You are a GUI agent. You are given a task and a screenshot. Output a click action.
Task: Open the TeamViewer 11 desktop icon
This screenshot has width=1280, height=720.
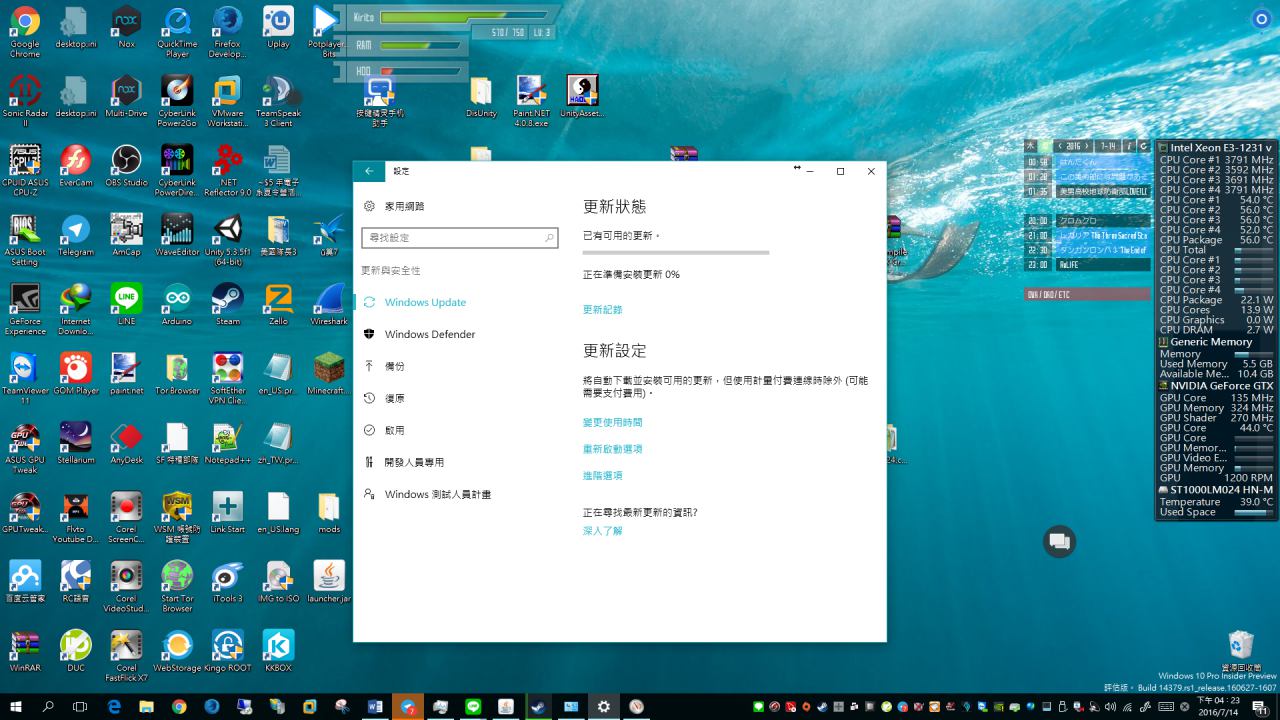tap(25, 368)
